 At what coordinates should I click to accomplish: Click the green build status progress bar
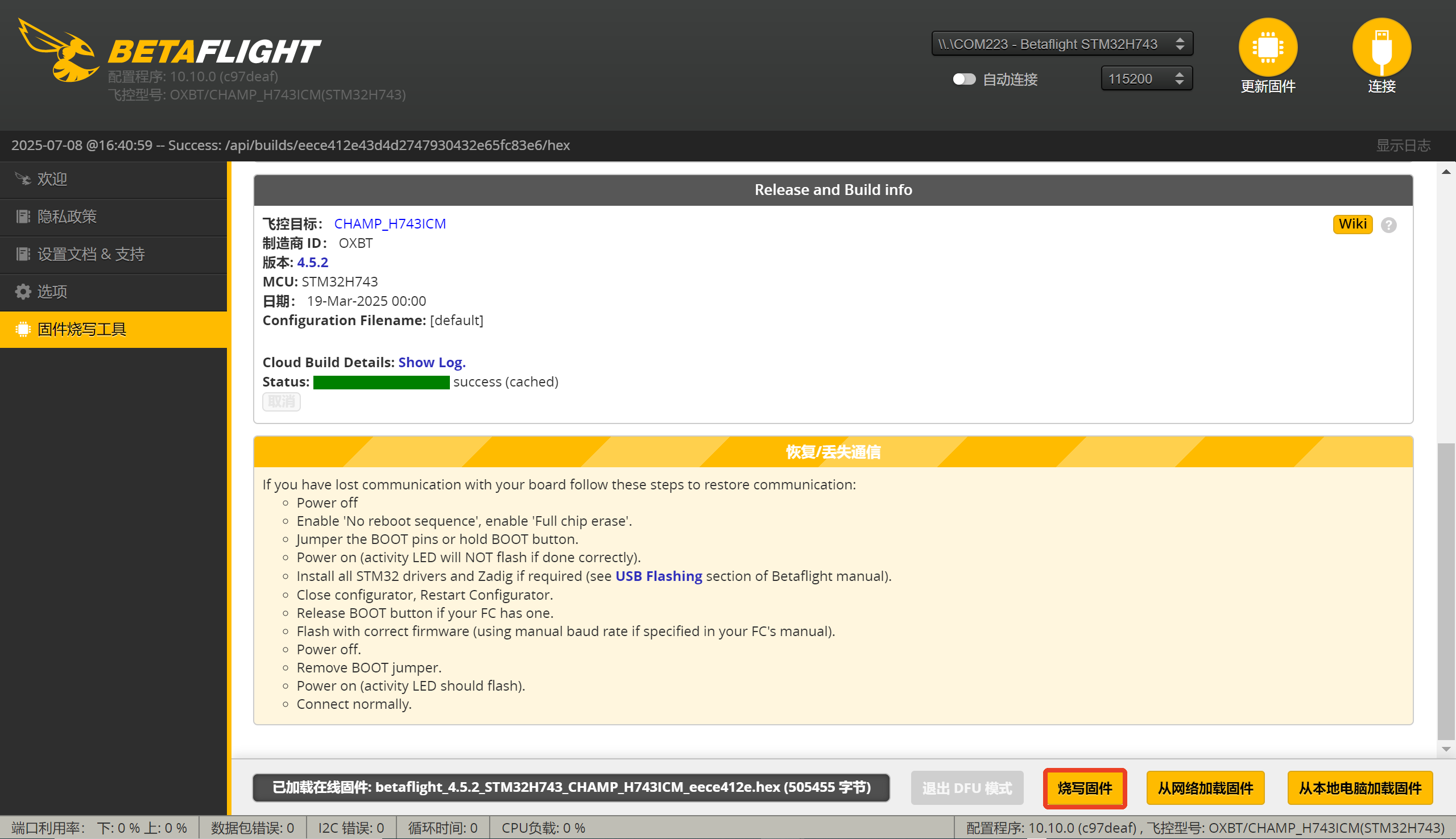coord(381,382)
